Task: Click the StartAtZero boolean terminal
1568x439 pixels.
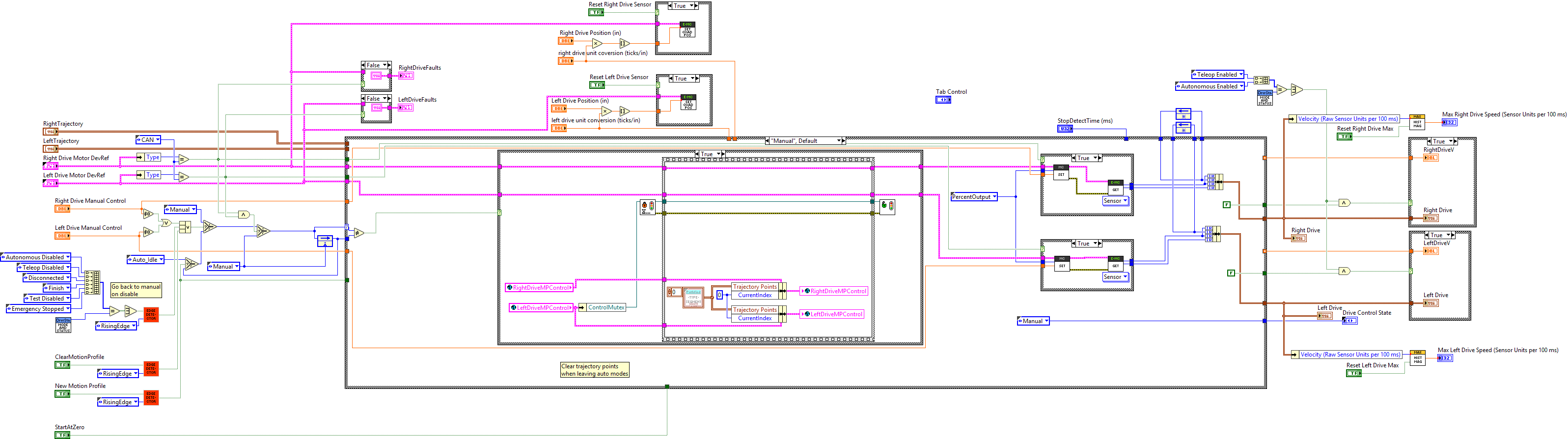Action: [62, 436]
